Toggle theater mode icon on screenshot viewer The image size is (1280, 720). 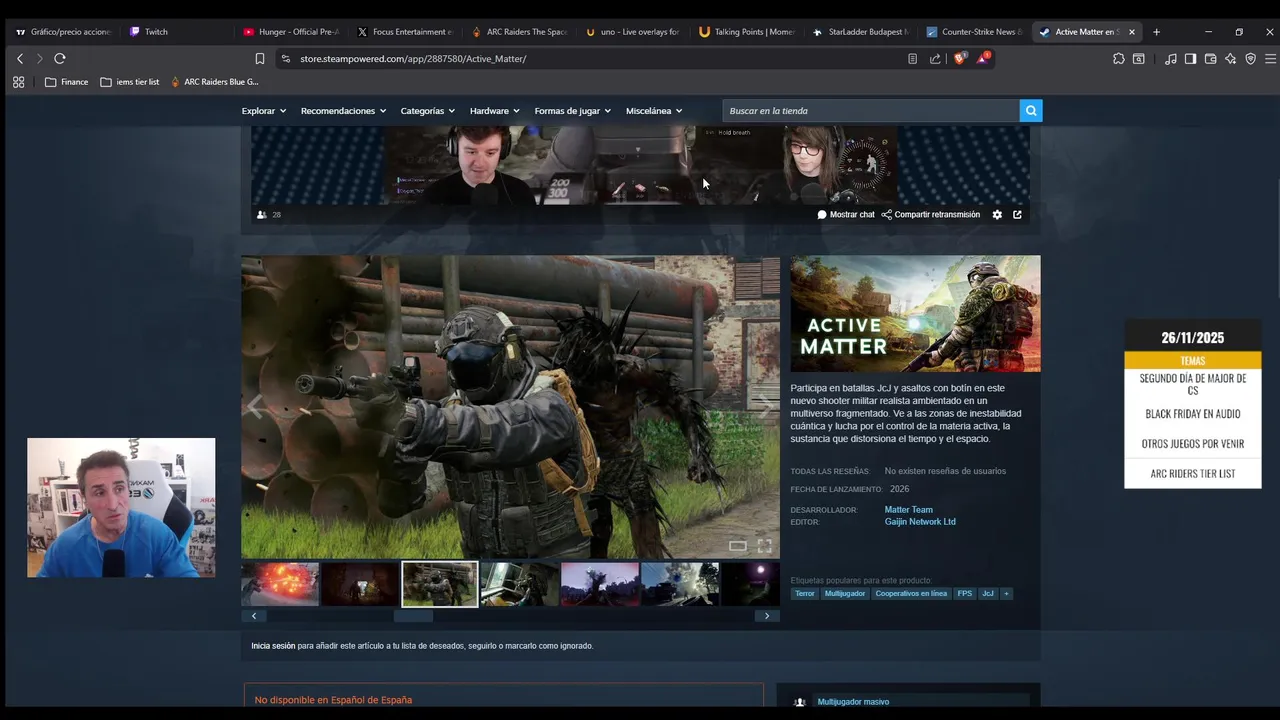(737, 546)
